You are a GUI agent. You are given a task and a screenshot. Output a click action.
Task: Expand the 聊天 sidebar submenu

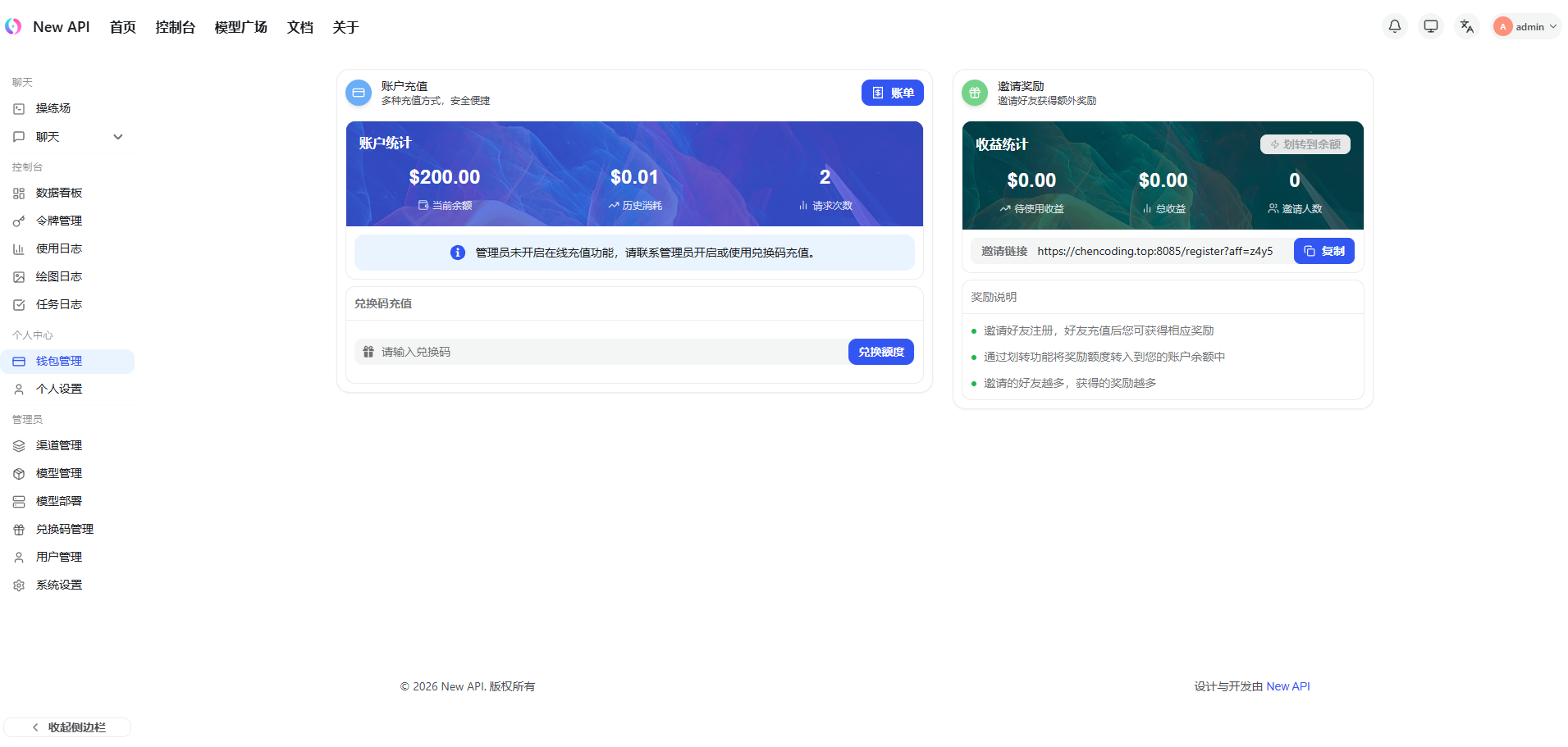[117, 137]
